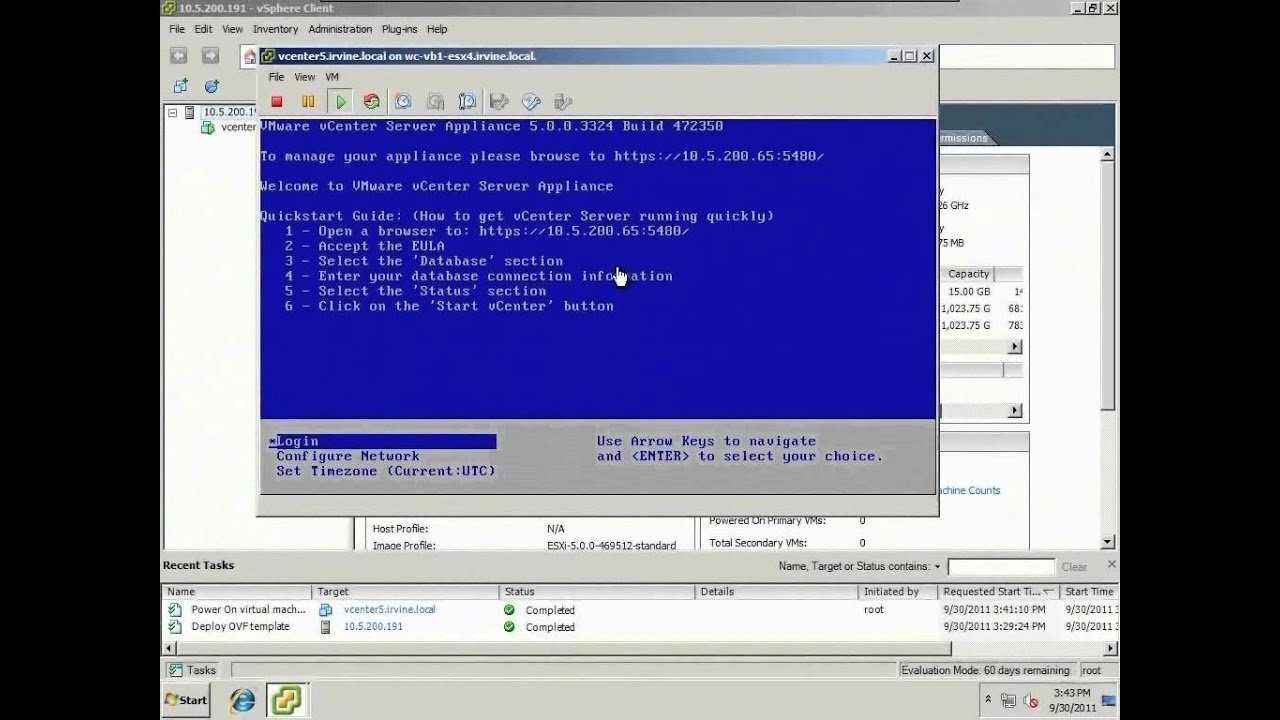Click the vSphere Client taskbar button
The width and height of the screenshot is (1280, 720).
(x=286, y=700)
